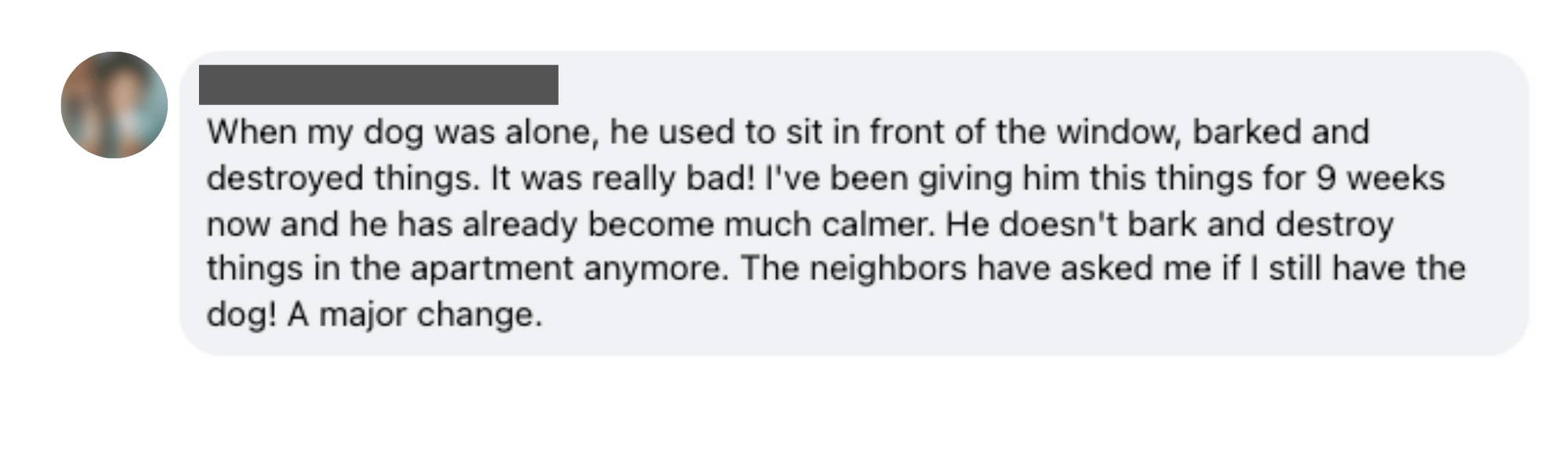Click the phrase "destroyed things" in second line
Viewport: 1568px width, 463px height.
pos(342,179)
